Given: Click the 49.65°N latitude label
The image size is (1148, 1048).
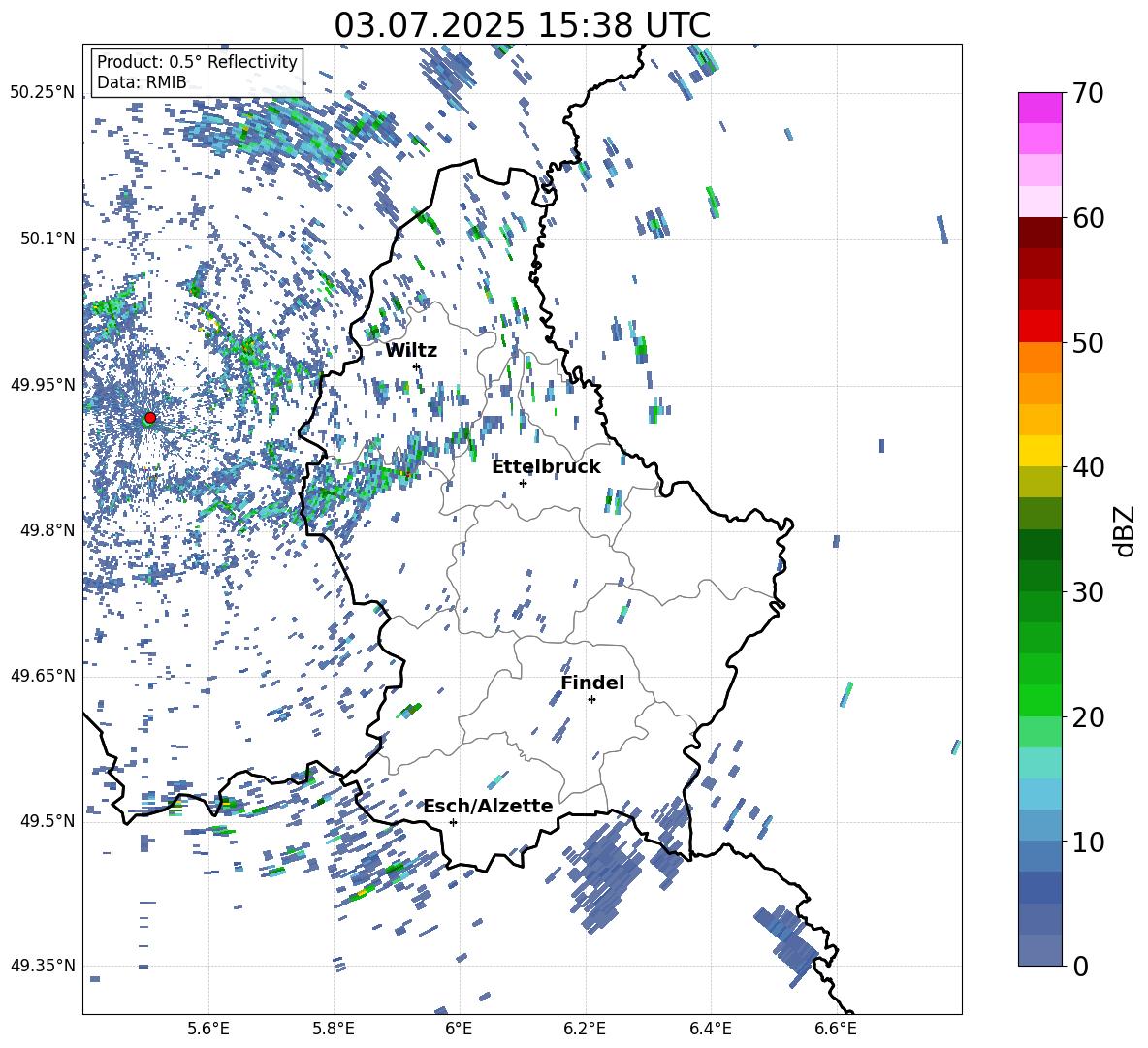Looking at the screenshot, I should pos(43,676).
